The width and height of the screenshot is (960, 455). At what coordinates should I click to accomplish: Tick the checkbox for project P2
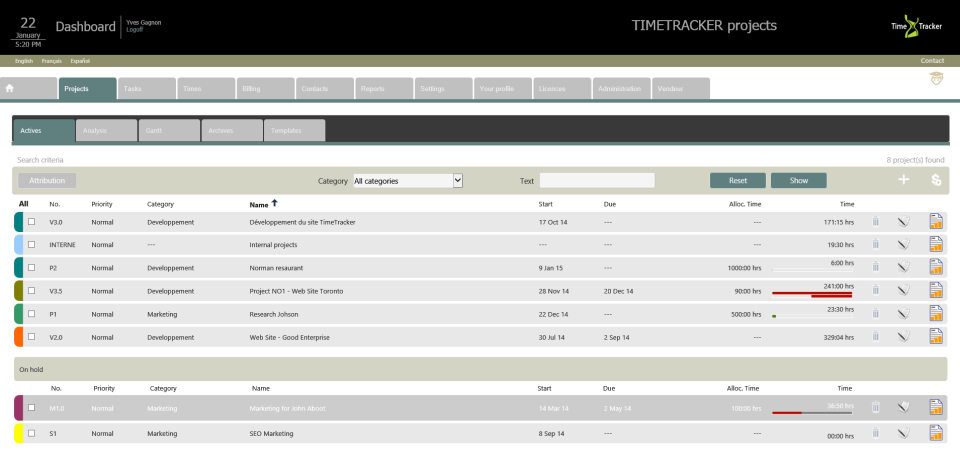pyautogui.click(x=31, y=267)
